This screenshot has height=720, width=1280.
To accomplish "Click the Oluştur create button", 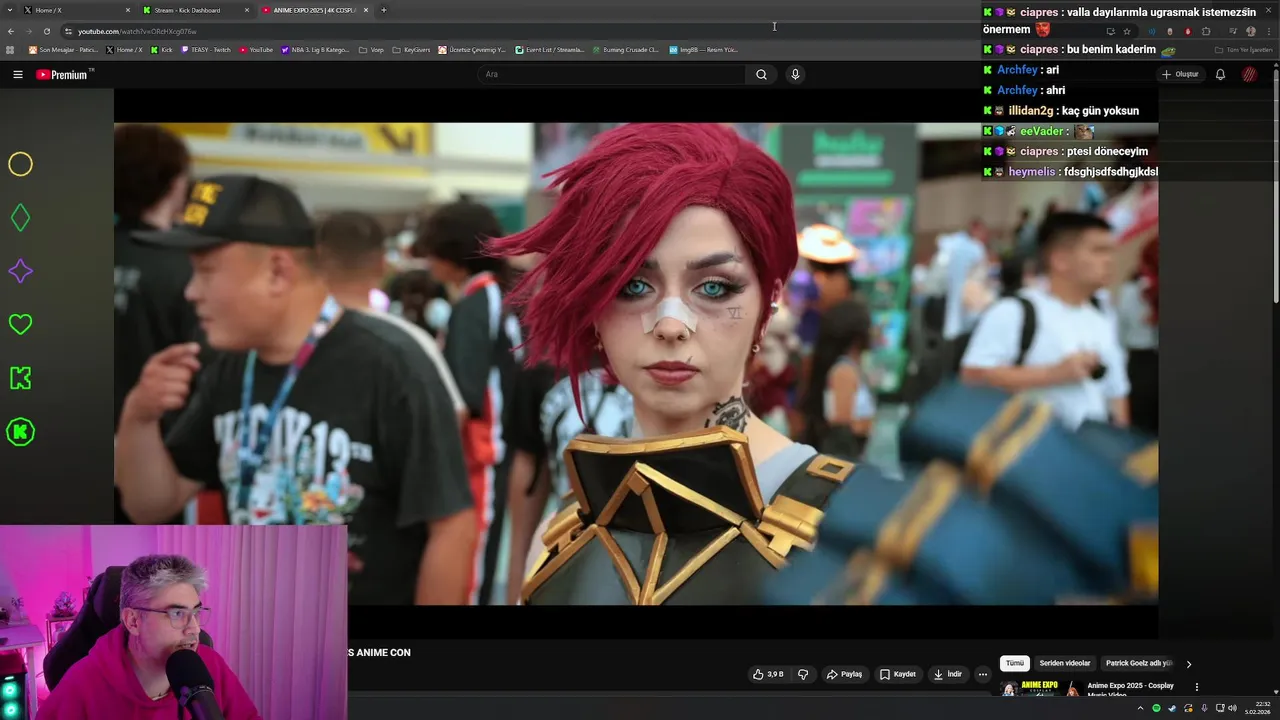I will click(1180, 74).
